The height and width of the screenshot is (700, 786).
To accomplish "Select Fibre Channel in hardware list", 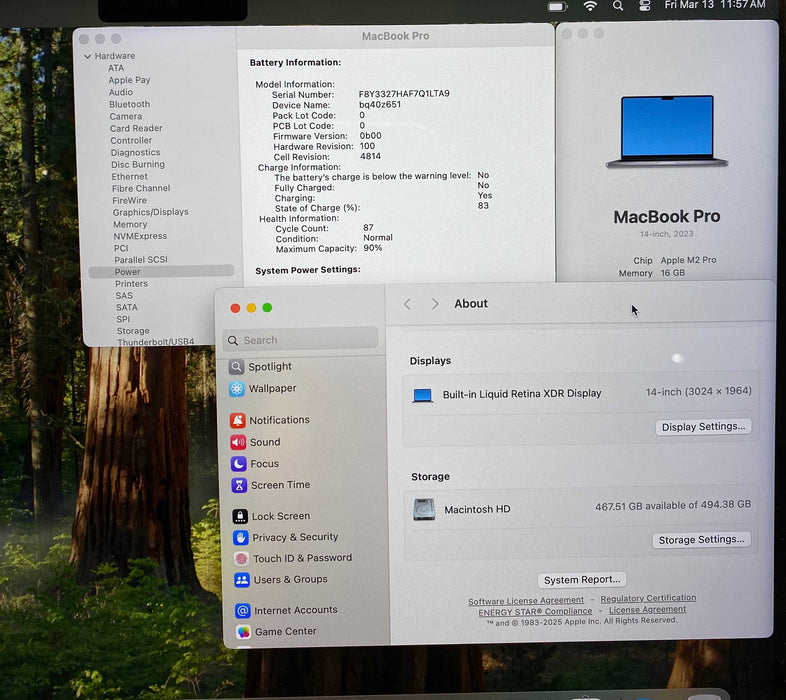I will click(x=141, y=189).
